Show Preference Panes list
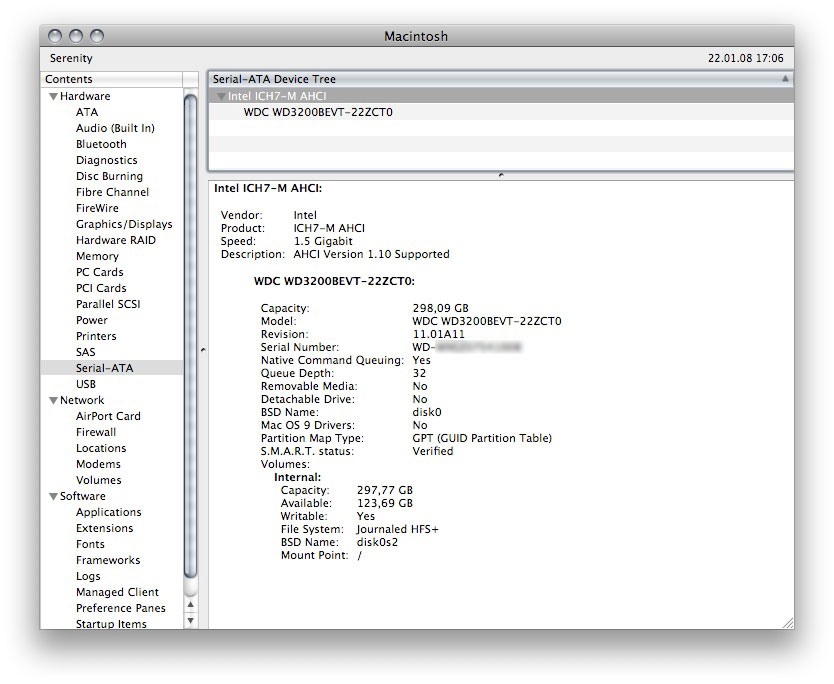The width and height of the screenshot is (834, 684). click(121, 608)
